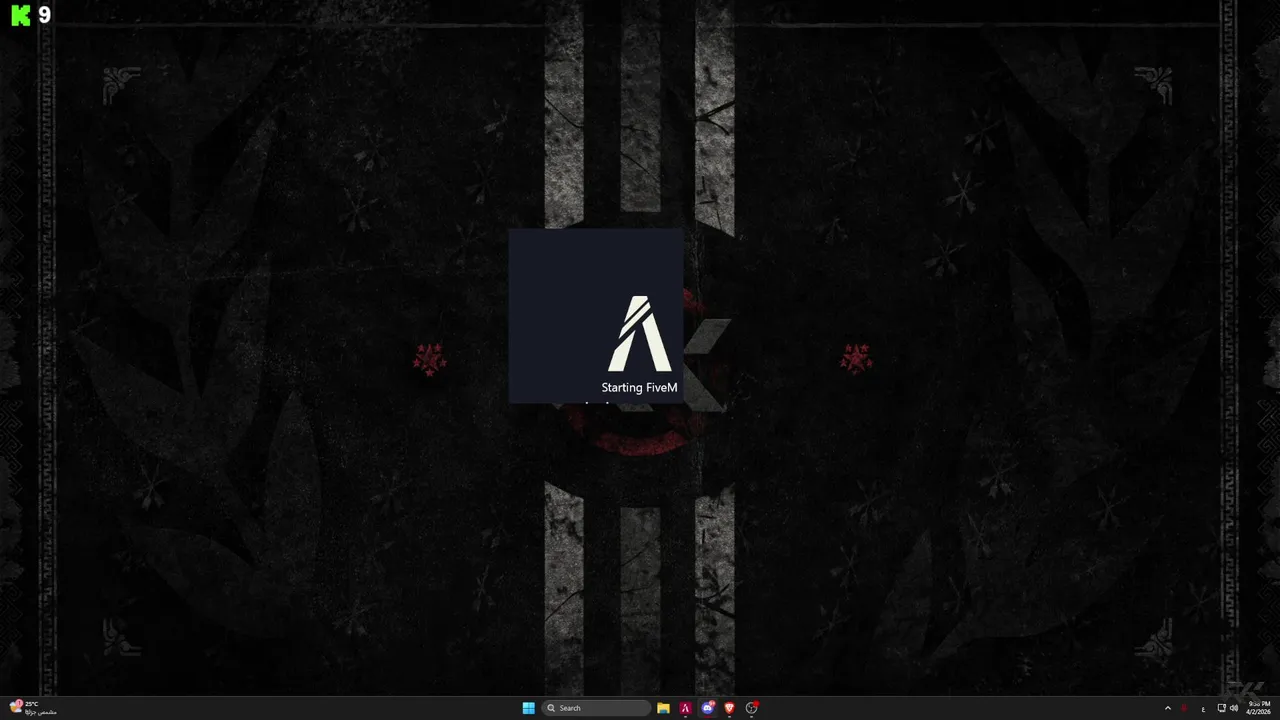Open the weather widget showing 25°C
This screenshot has width=1280, height=720.
pos(32,708)
